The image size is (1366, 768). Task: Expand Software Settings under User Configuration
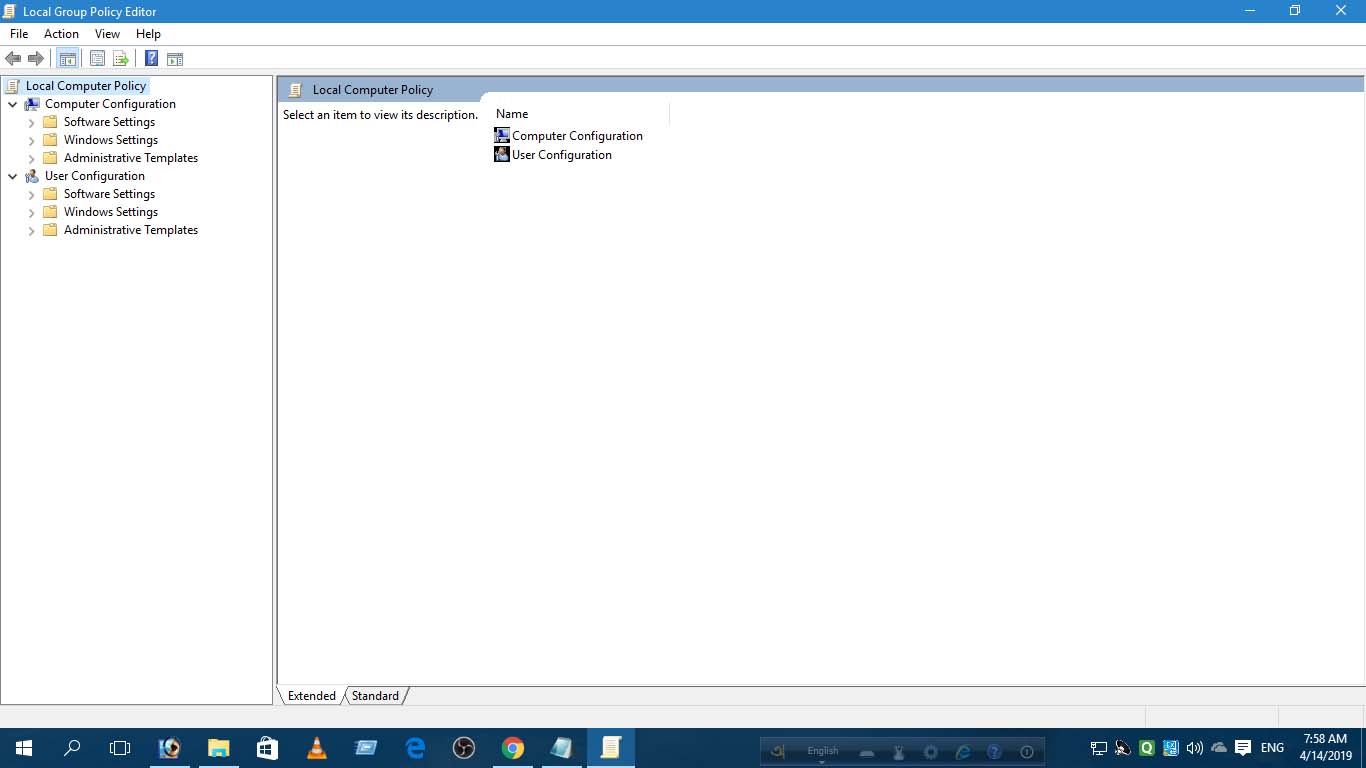click(31, 194)
